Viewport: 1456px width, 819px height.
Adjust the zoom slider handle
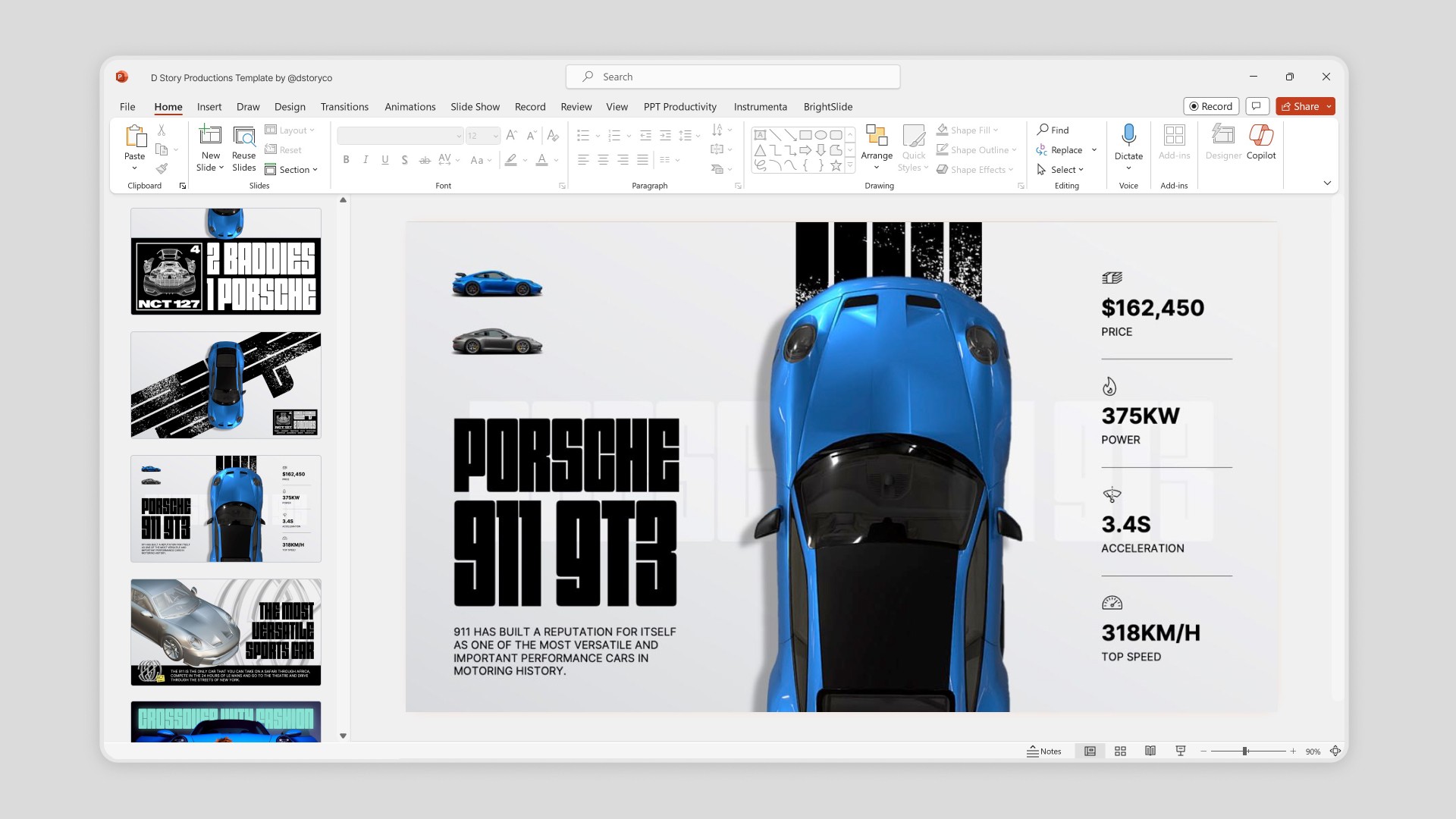pyautogui.click(x=1244, y=751)
